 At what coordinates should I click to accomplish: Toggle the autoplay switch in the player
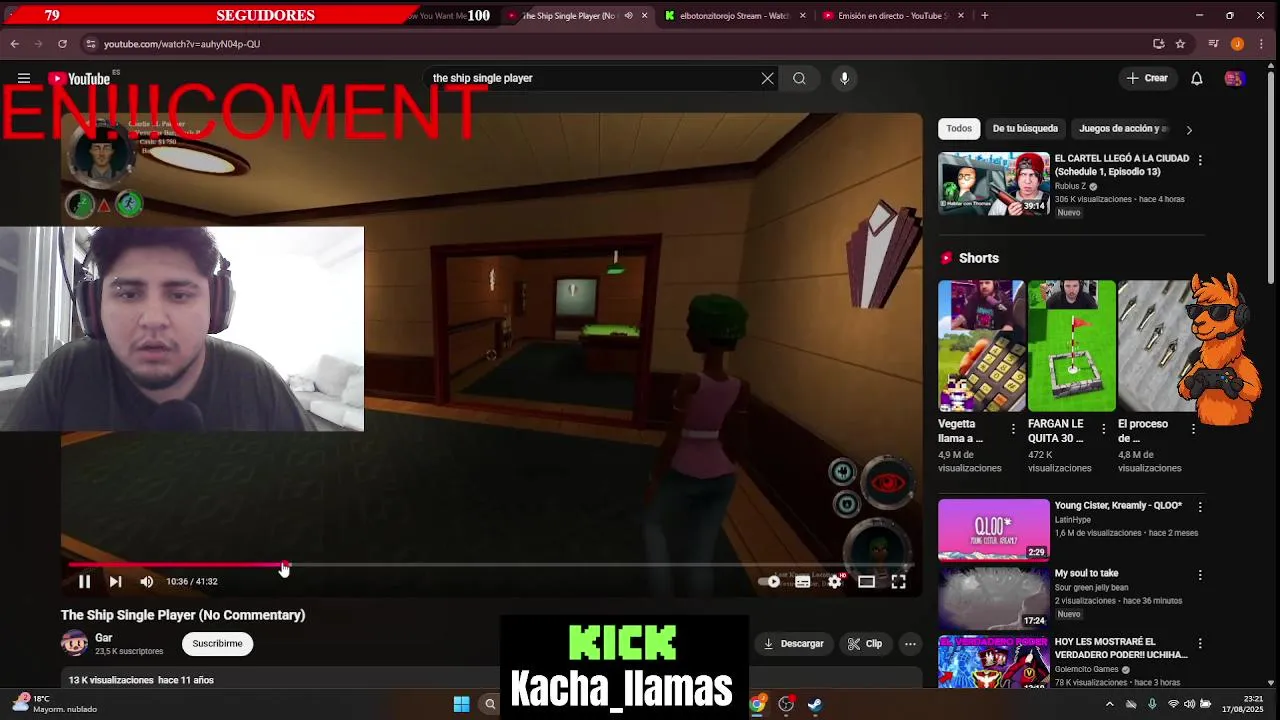[x=769, y=581]
